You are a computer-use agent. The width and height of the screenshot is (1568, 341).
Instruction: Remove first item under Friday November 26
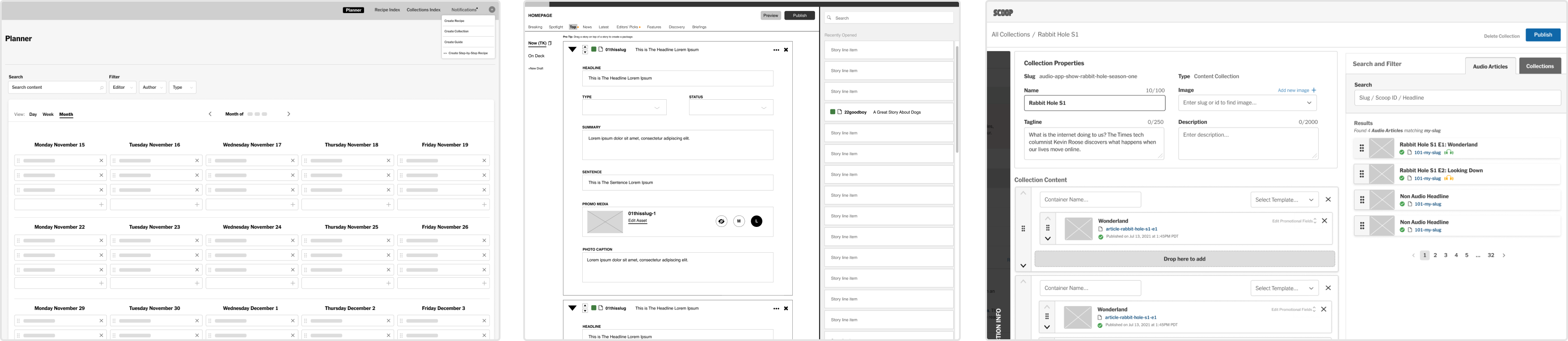click(x=484, y=241)
